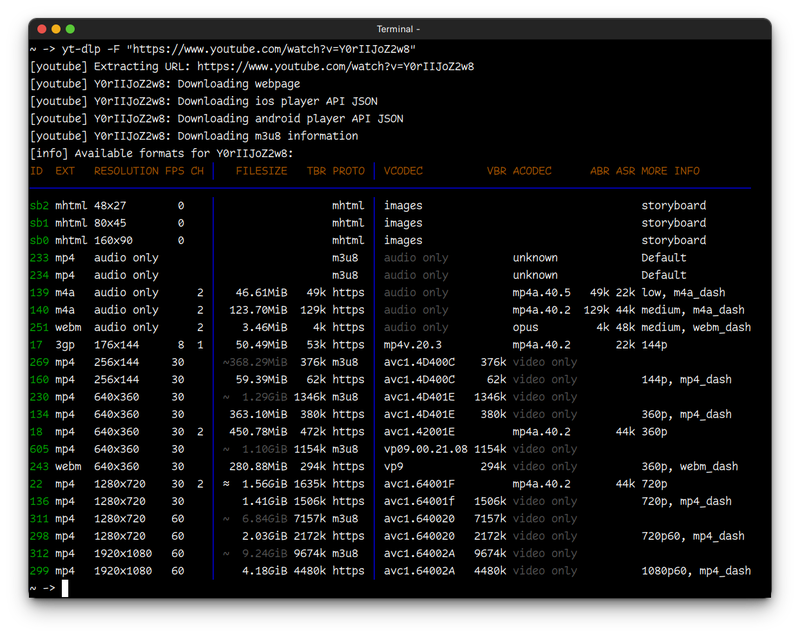This screenshot has width=800, height=637.
Task: Click the URL on the Extracting URL line
Action: tap(335, 66)
